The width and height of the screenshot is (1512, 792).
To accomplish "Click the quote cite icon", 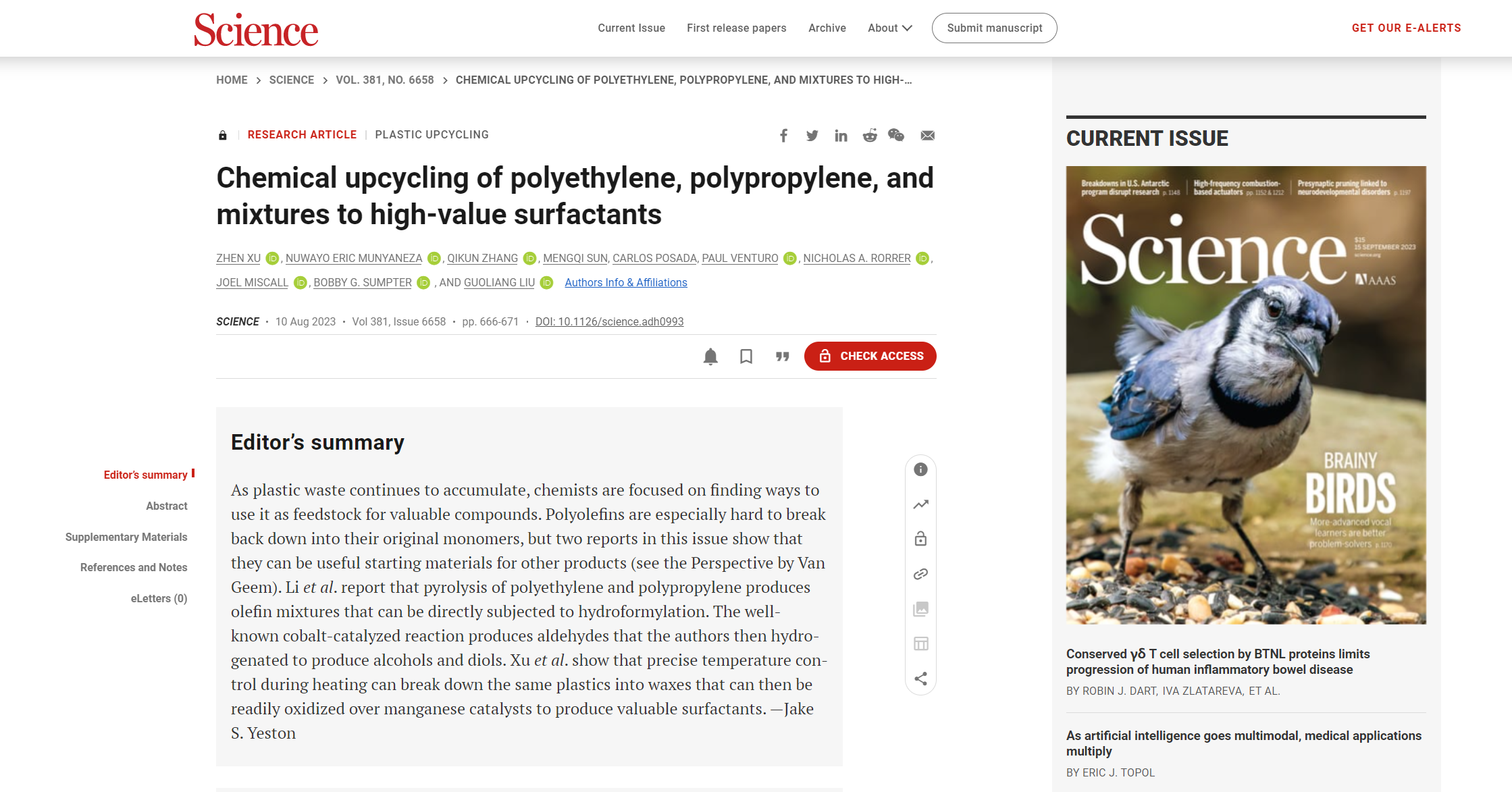I will 782,357.
